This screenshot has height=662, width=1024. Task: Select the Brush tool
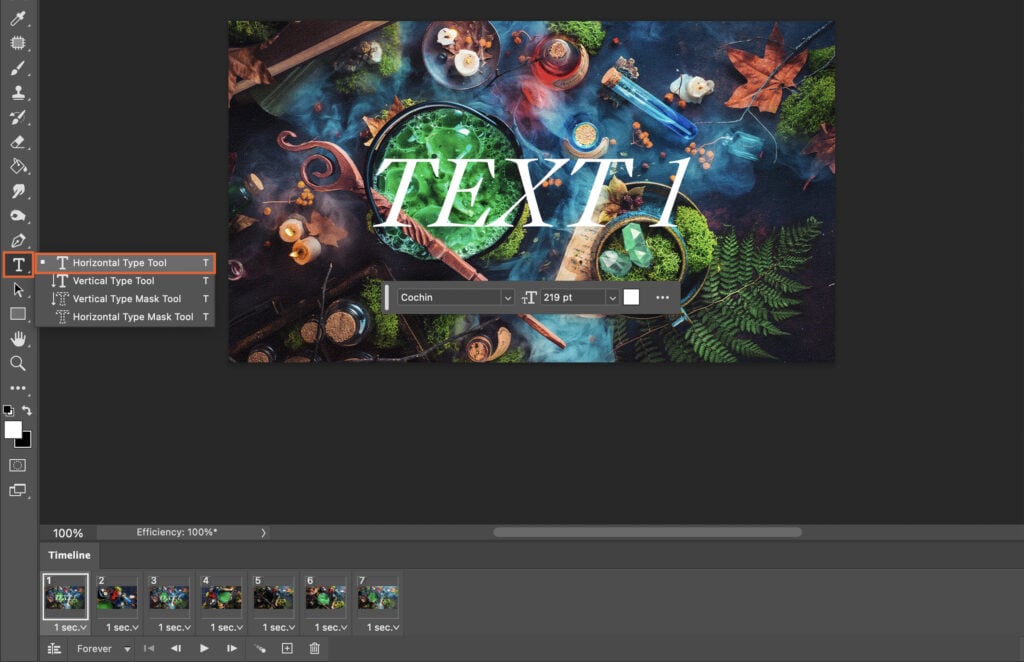point(16,68)
